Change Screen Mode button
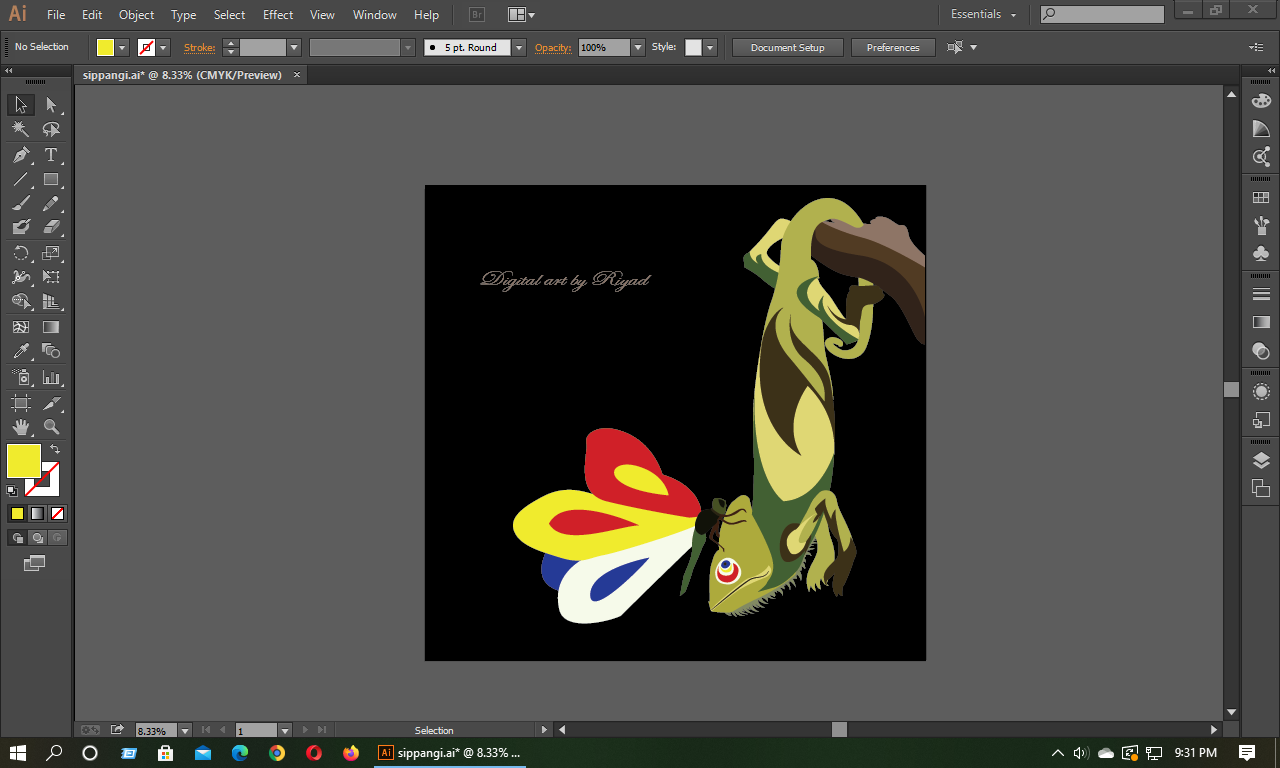This screenshot has width=1280, height=768. pyautogui.click(x=35, y=564)
